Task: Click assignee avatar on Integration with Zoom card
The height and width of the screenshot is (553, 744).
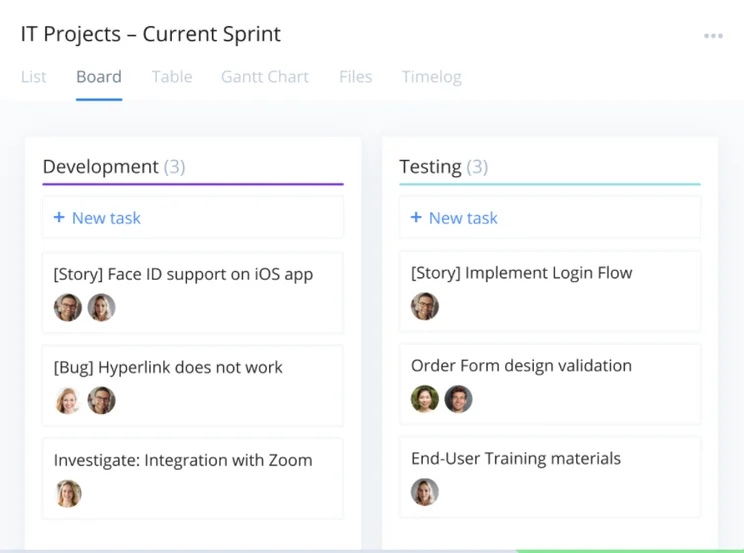Action: tap(67, 494)
